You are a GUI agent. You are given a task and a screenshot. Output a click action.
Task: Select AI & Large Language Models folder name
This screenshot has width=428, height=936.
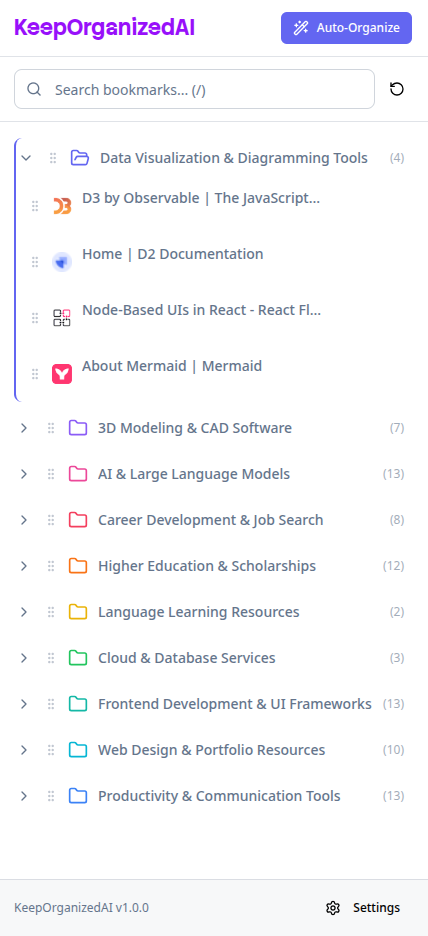click(x=194, y=474)
